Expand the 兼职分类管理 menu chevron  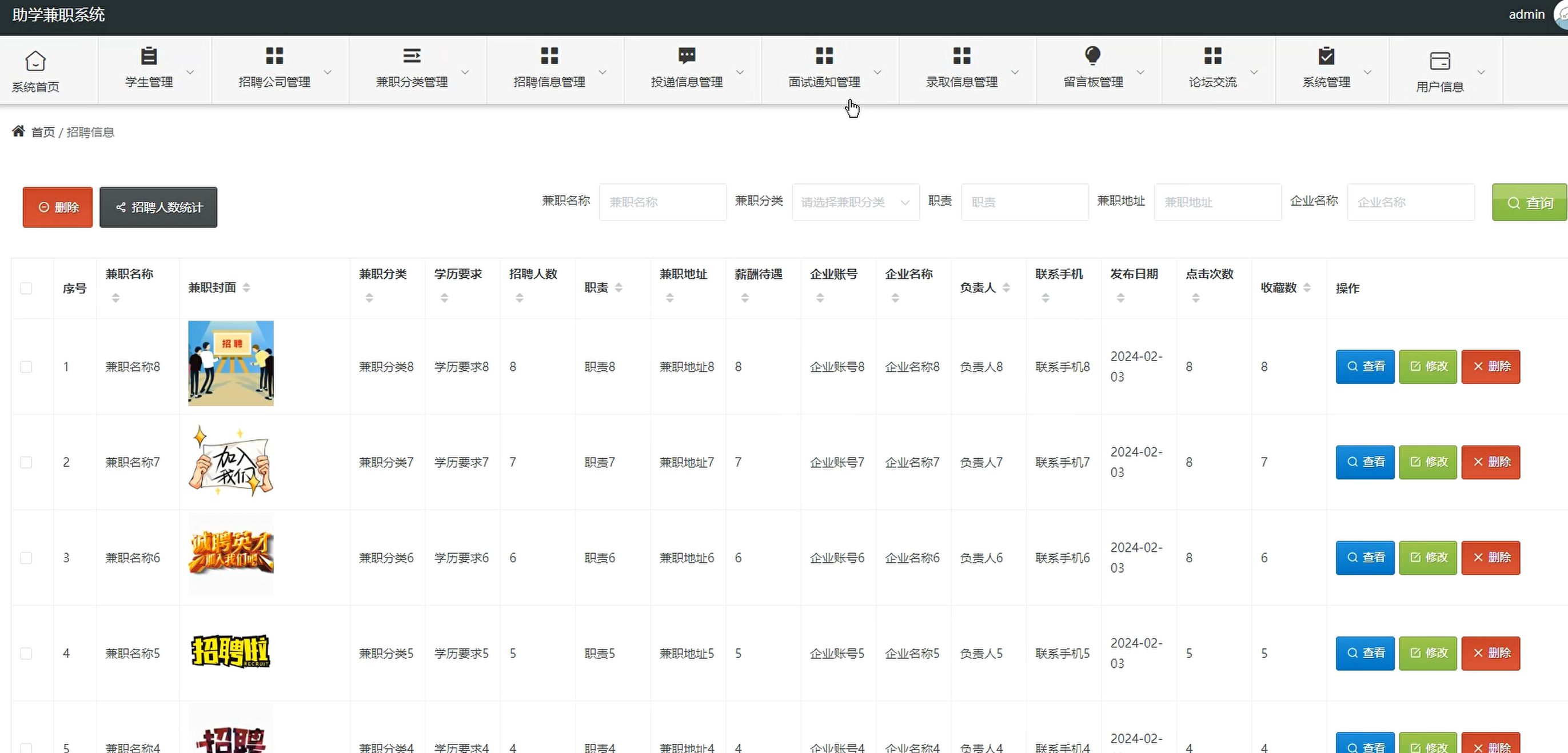click(x=466, y=72)
